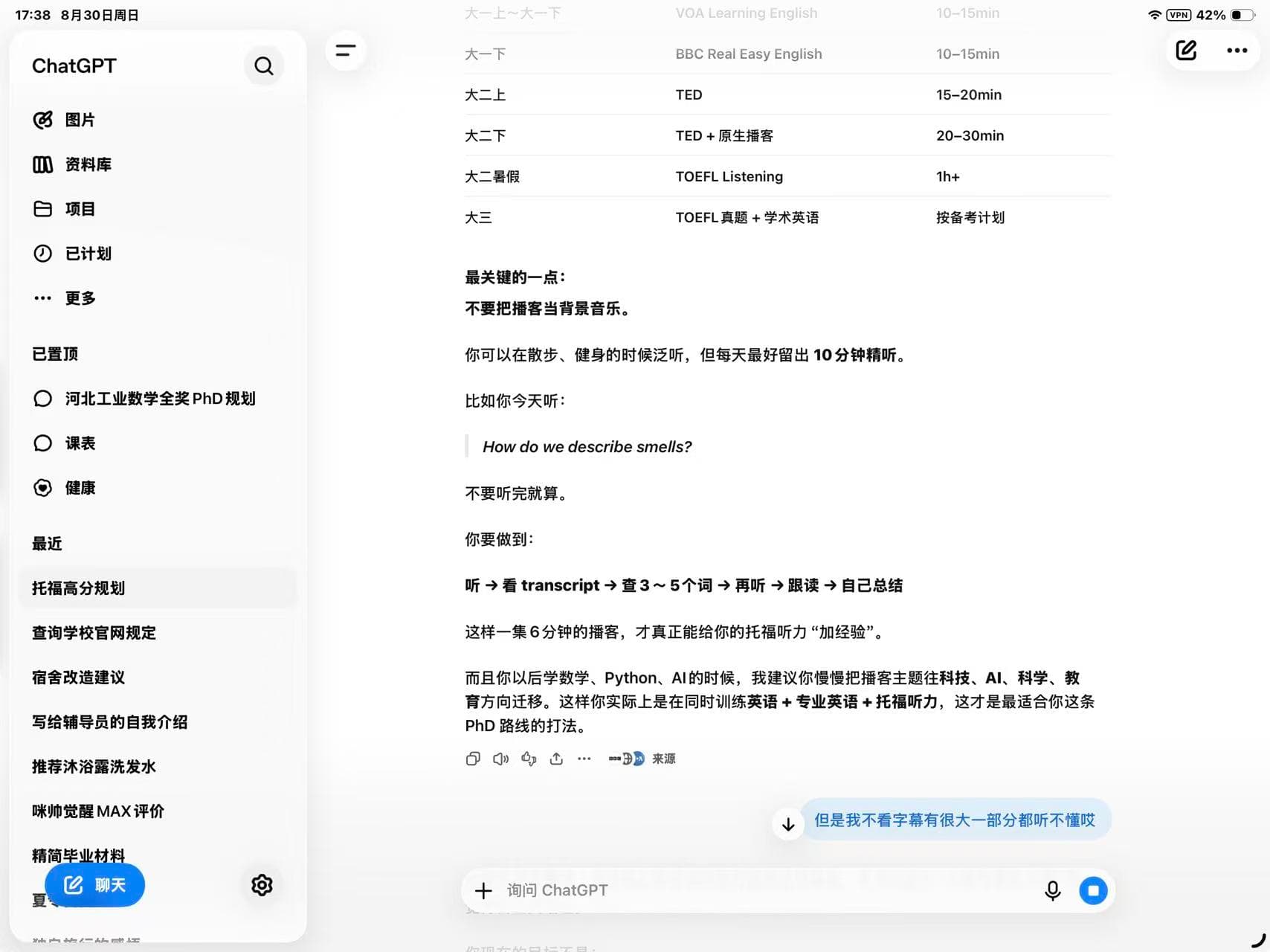
Task: Open recent chat 写给辅导员的自我介绍
Action: click(109, 722)
